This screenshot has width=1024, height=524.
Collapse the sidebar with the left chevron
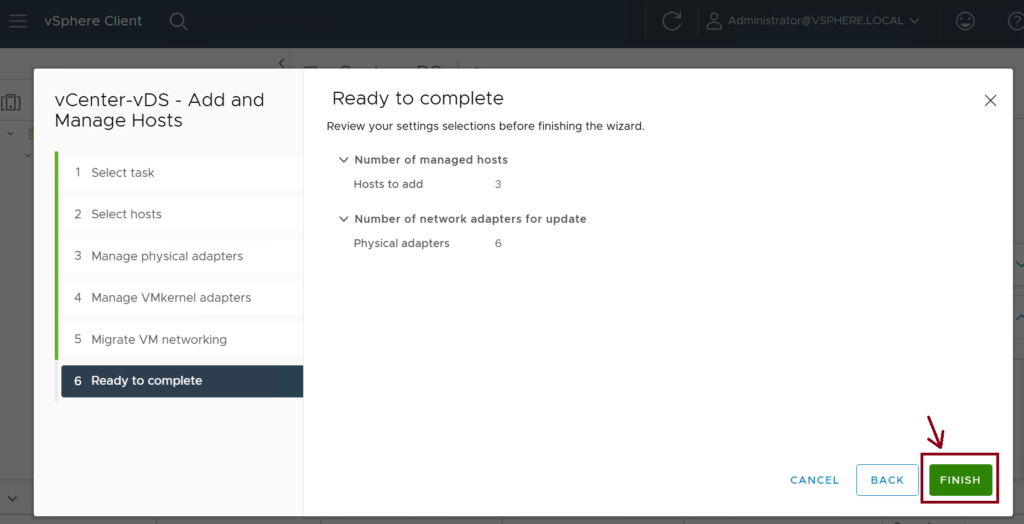(x=281, y=63)
